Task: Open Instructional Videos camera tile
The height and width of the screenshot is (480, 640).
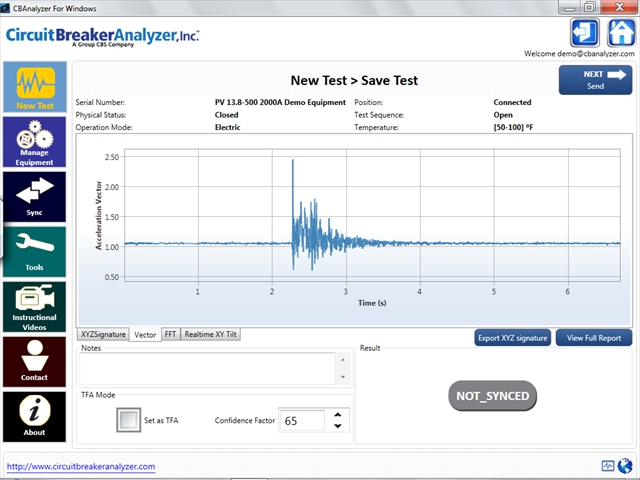Action: pyautogui.click(x=35, y=307)
